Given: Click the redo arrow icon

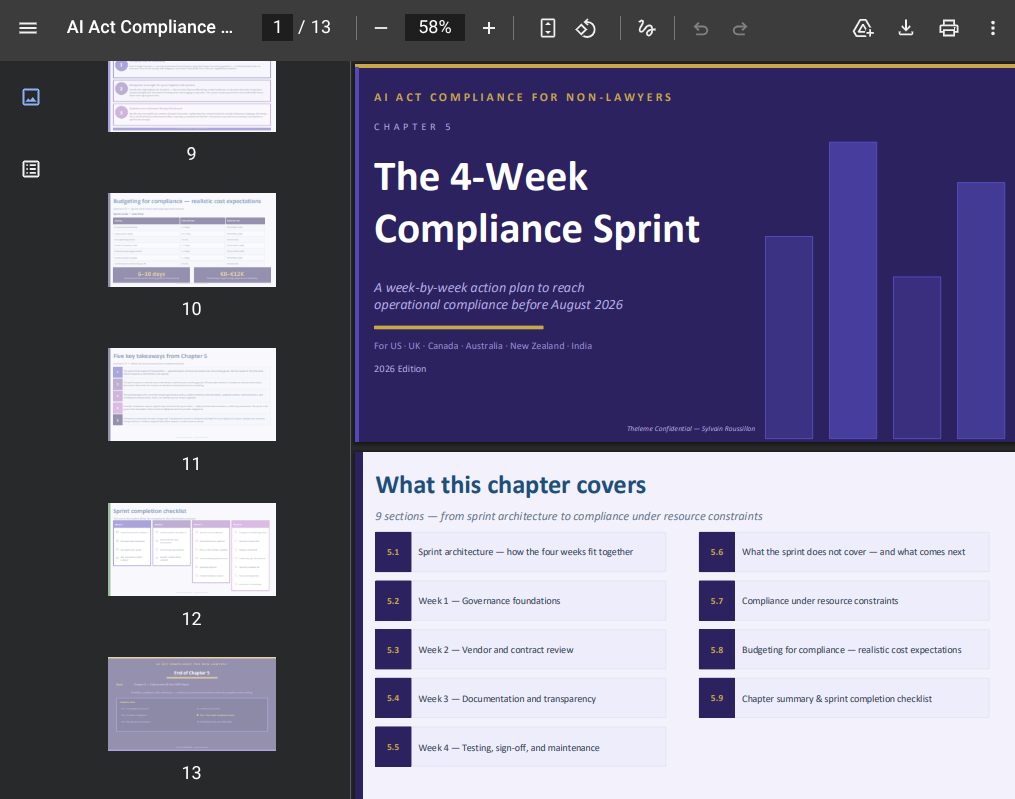Looking at the screenshot, I should point(739,28).
